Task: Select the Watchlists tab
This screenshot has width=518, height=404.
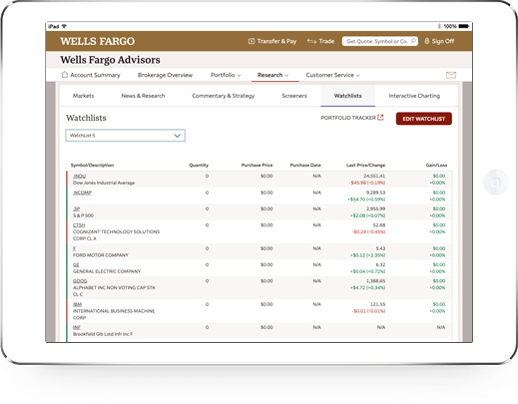Action: pos(348,96)
